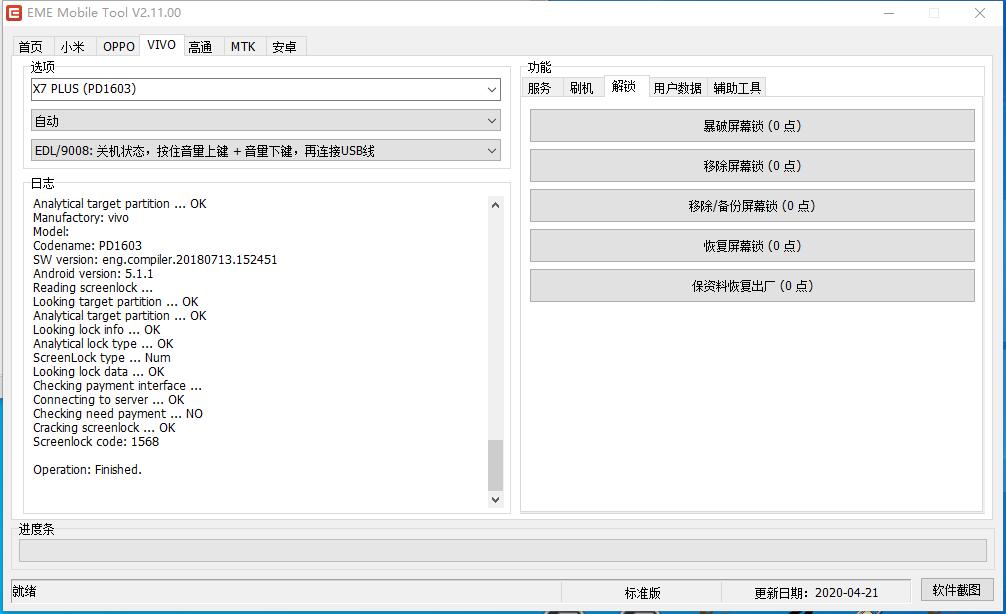Switch to the 安卓 tab
Image resolution: width=1006 pixels, height=614 pixels.
(x=284, y=47)
